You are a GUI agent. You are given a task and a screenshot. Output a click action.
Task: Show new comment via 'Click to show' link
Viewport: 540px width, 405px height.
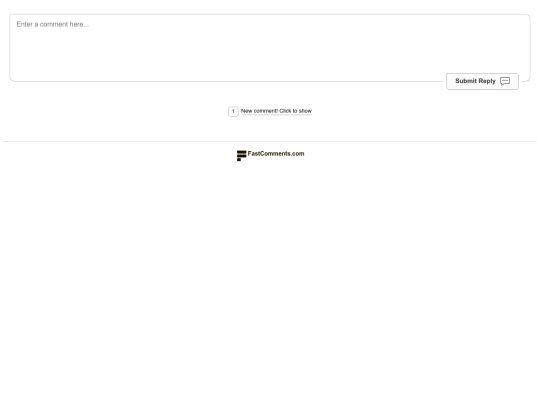pos(276,111)
